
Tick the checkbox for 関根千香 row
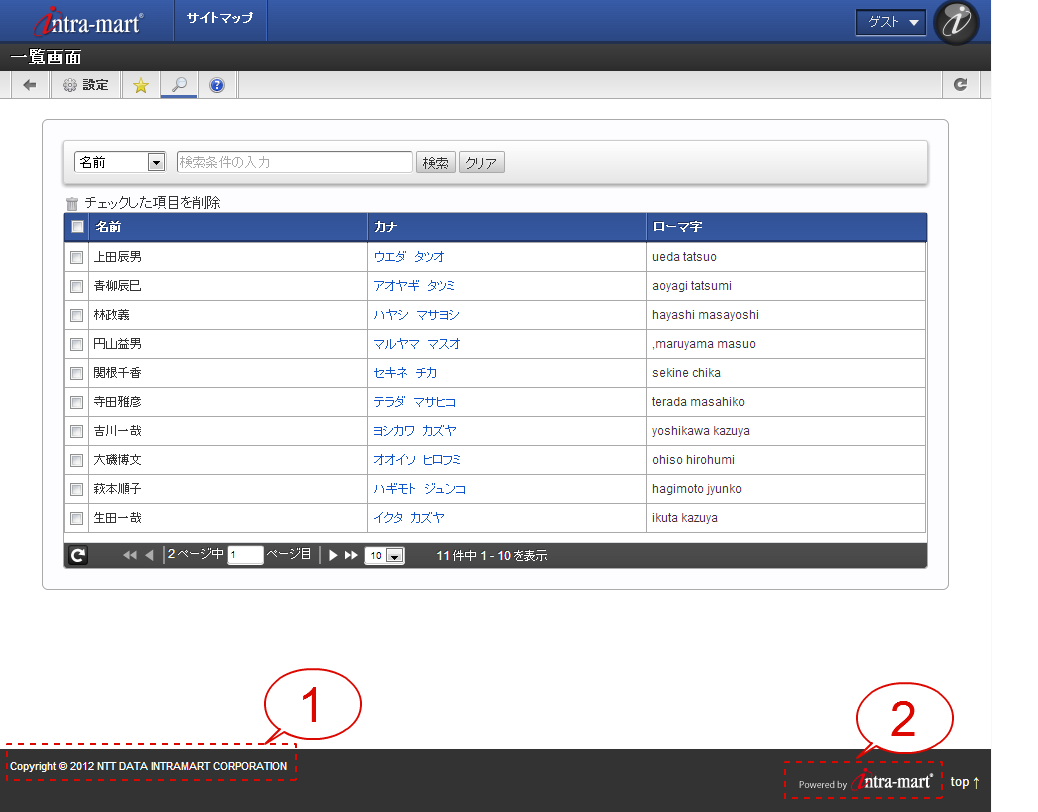(x=77, y=373)
